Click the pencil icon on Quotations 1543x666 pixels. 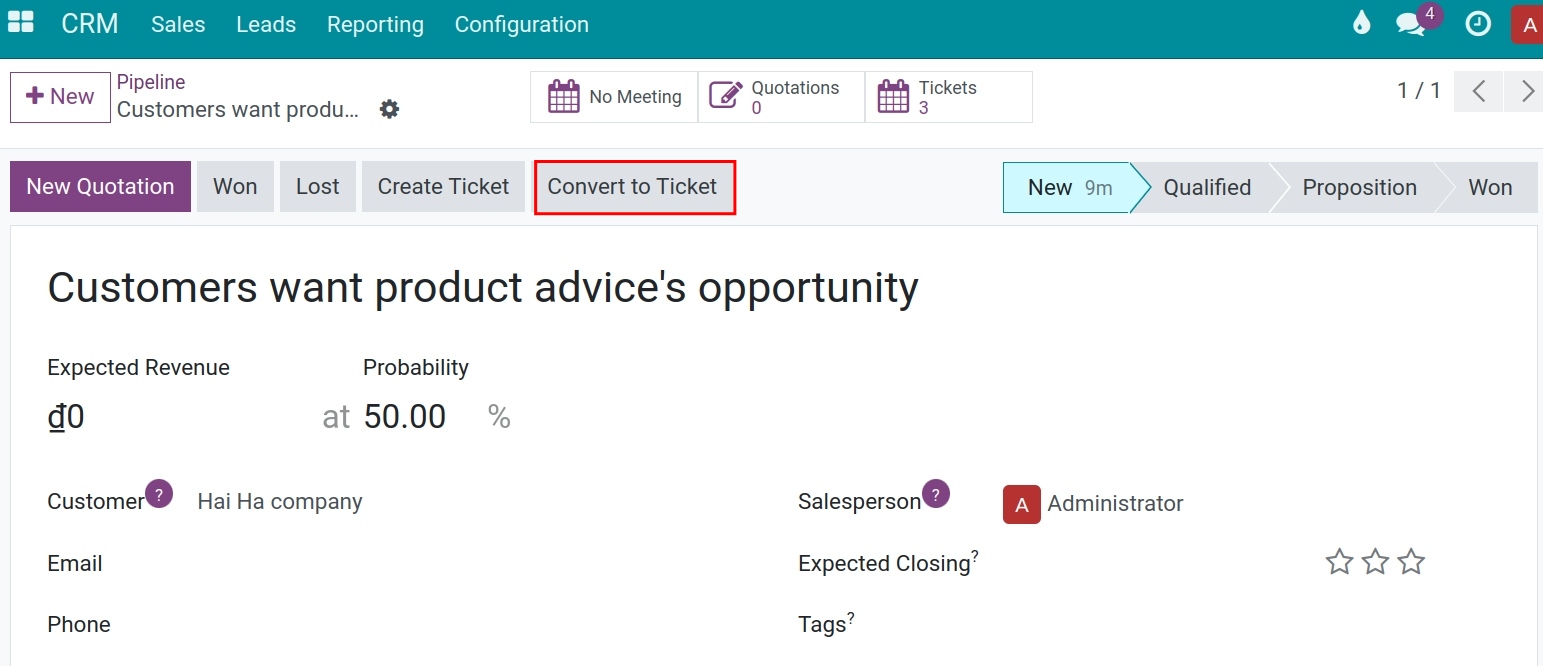tap(724, 96)
